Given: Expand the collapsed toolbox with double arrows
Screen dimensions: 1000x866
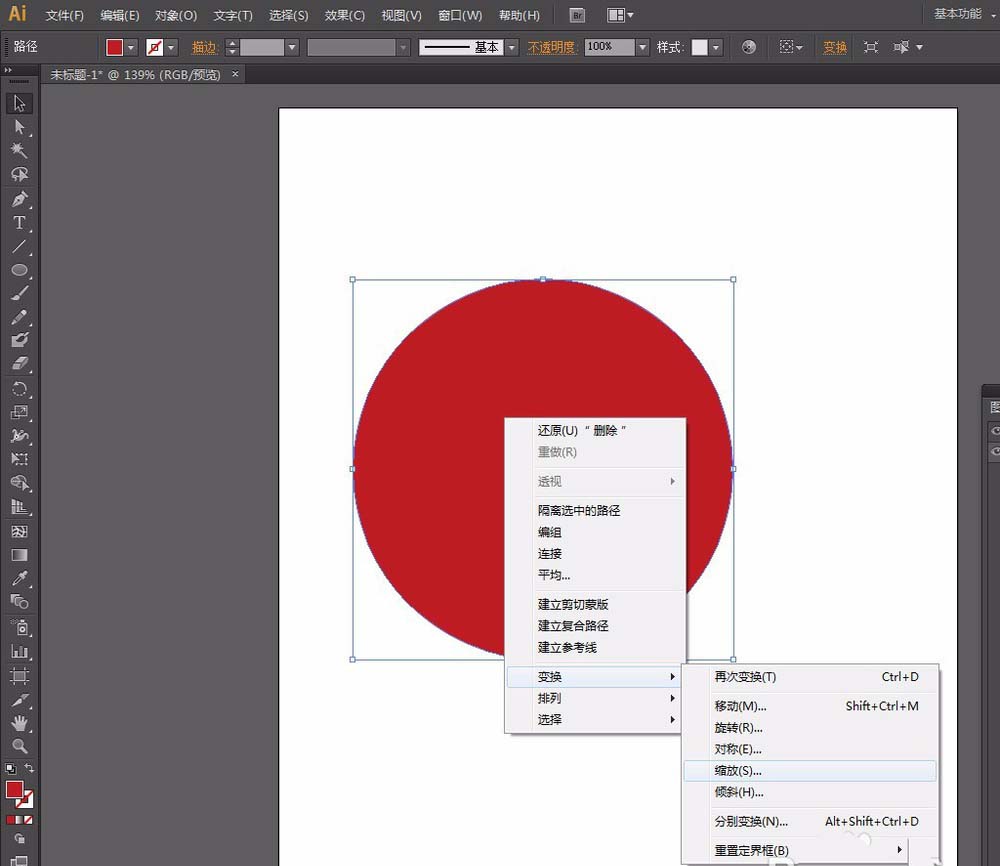Looking at the screenshot, I should (x=8, y=70).
